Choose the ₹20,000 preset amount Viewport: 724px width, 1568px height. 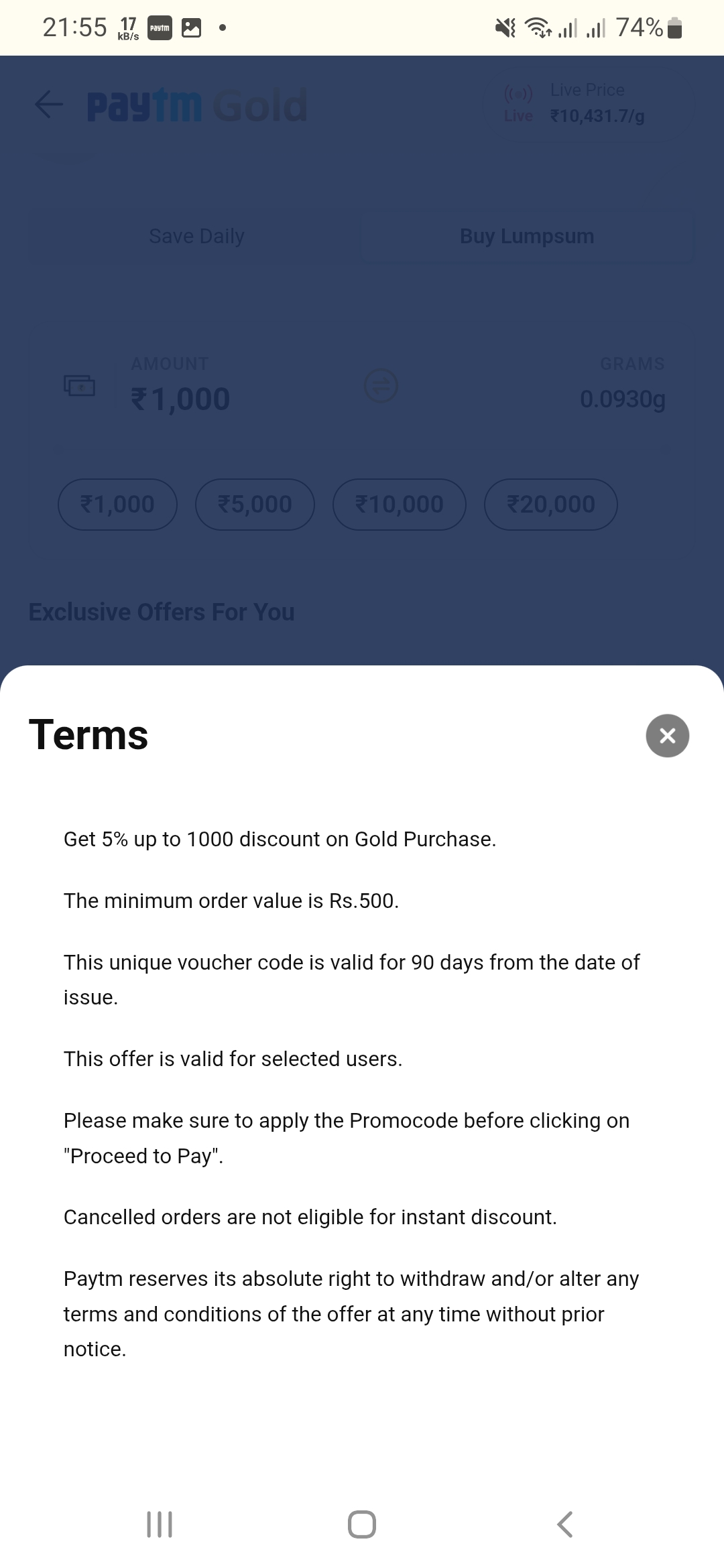(x=550, y=504)
